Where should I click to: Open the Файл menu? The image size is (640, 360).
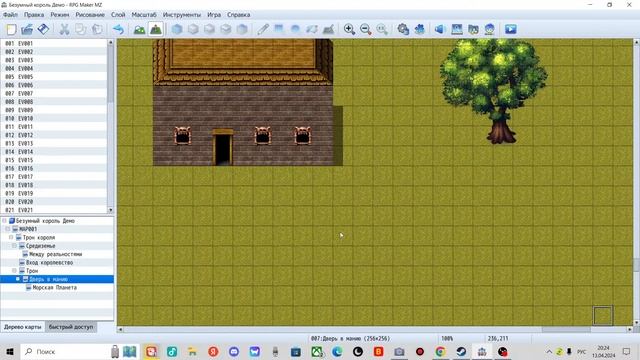coord(10,15)
